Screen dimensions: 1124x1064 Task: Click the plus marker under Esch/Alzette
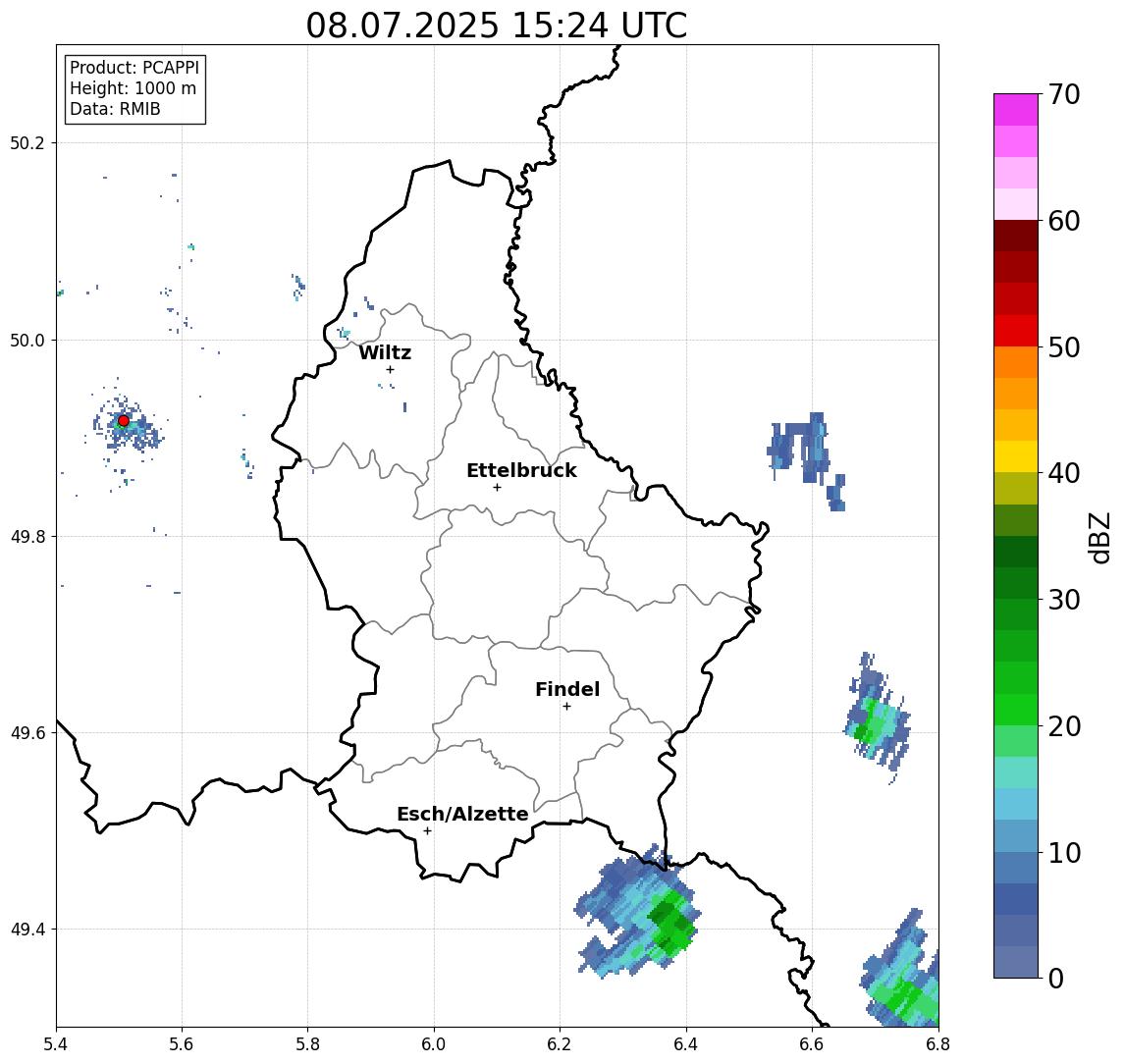click(427, 831)
